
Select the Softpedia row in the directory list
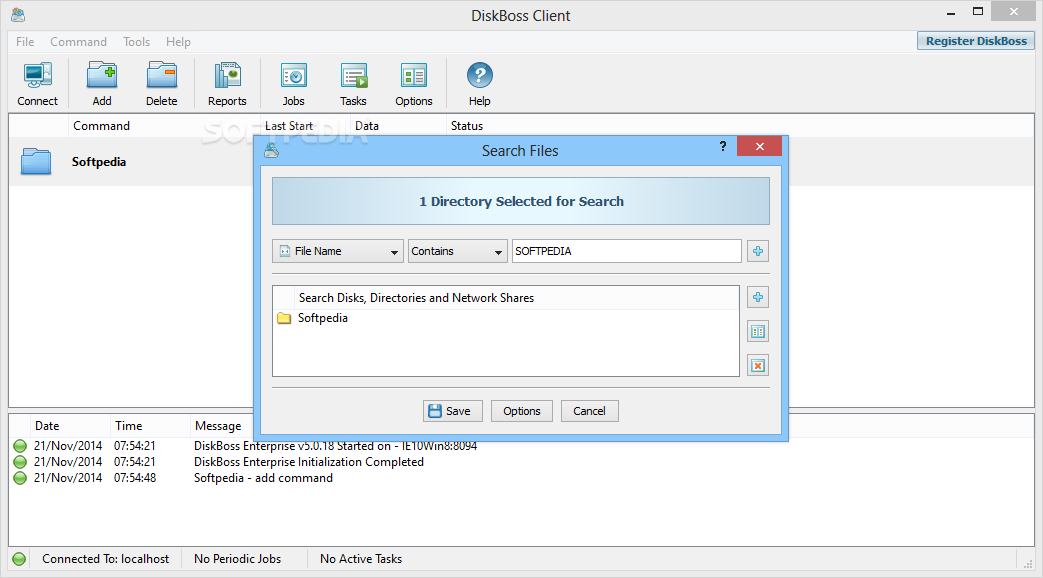click(506, 318)
